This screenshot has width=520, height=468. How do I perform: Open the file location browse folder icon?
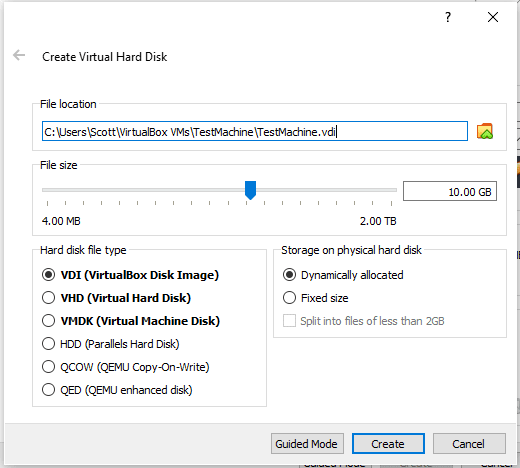(485, 131)
